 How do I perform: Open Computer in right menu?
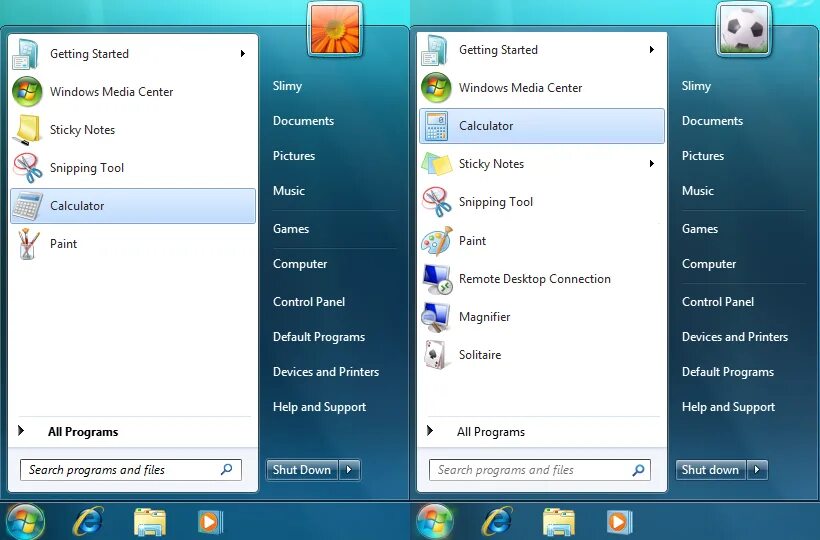click(709, 264)
